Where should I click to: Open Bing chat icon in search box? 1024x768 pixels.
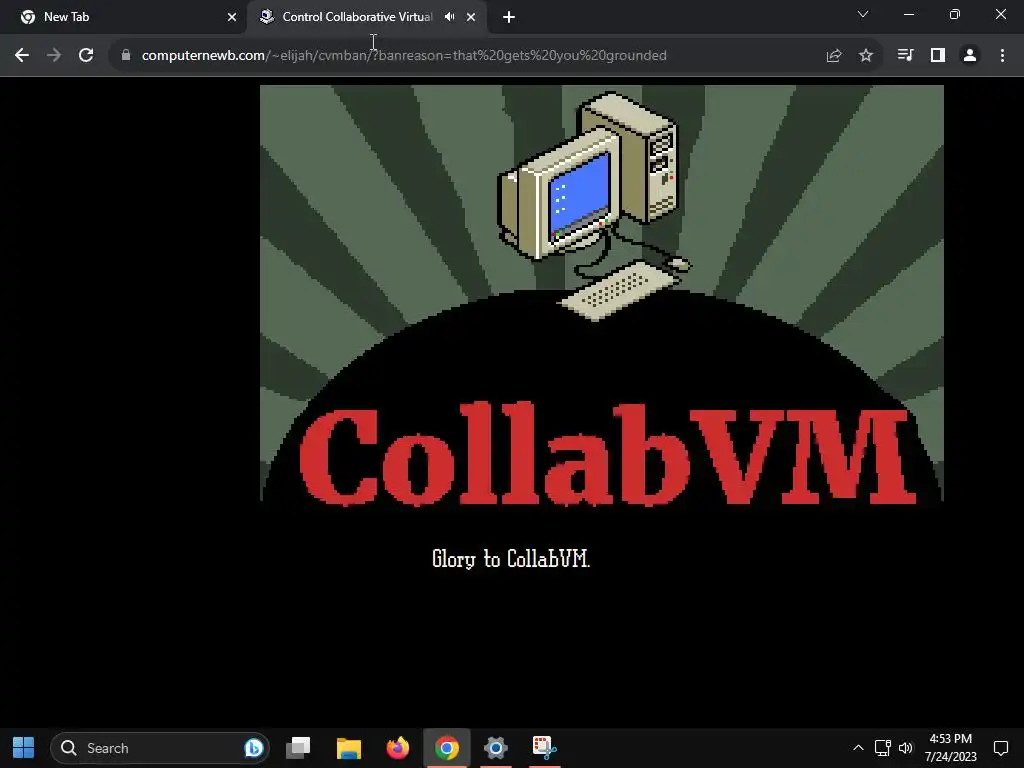(253, 748)
